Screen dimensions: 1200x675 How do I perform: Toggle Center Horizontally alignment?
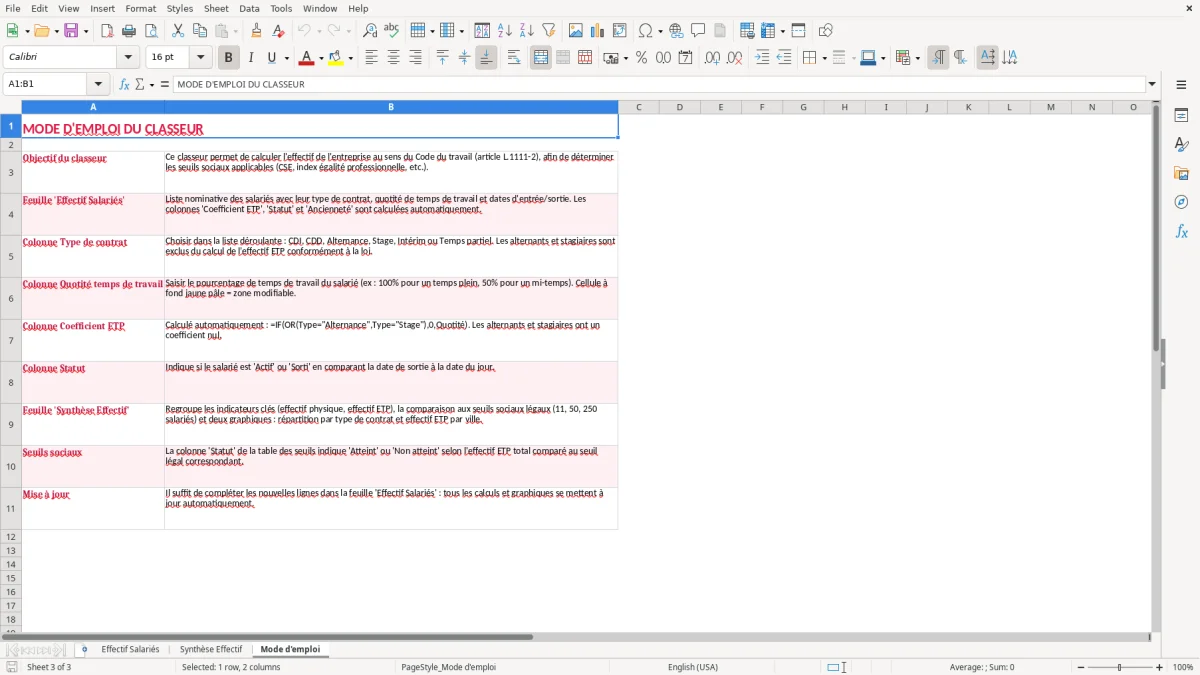point(393,58)
